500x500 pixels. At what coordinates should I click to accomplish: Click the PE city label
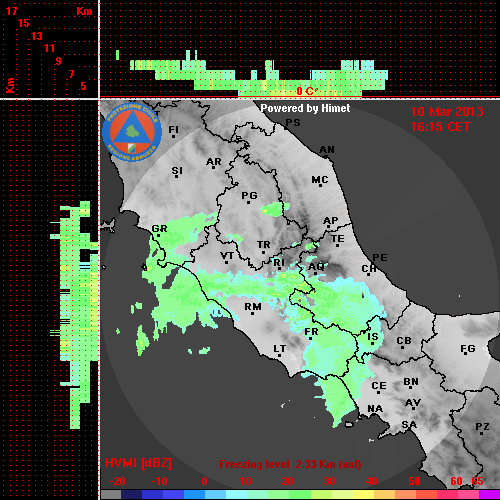coord(380,258)
